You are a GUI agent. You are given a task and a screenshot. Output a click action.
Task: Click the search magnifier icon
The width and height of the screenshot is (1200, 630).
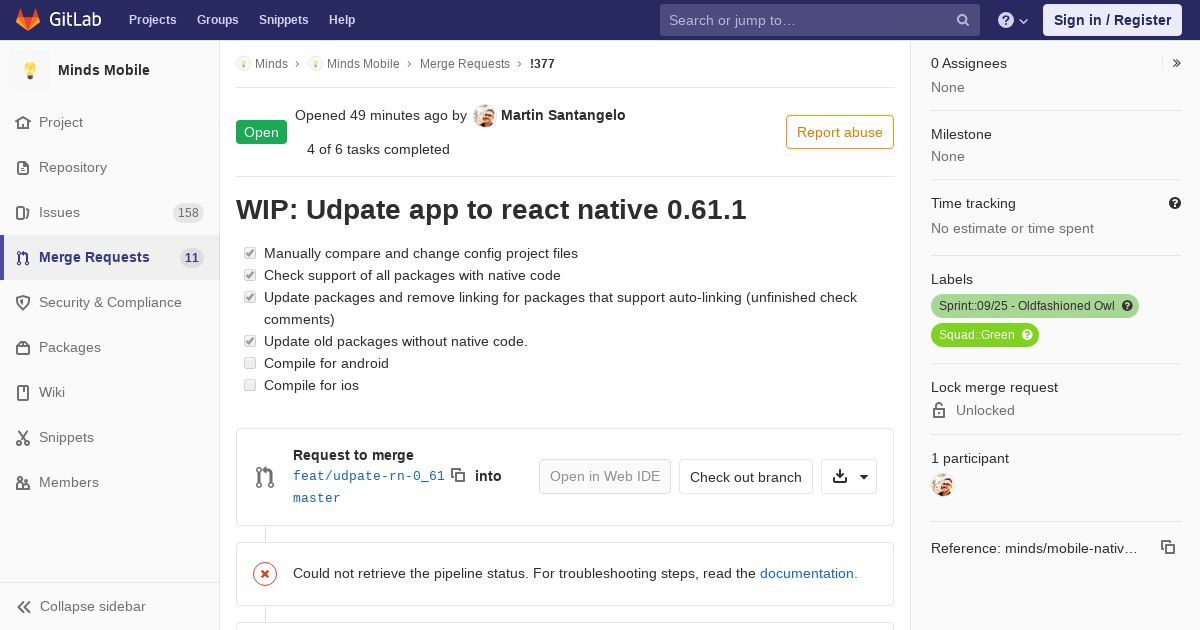click(x=963, y=20)
